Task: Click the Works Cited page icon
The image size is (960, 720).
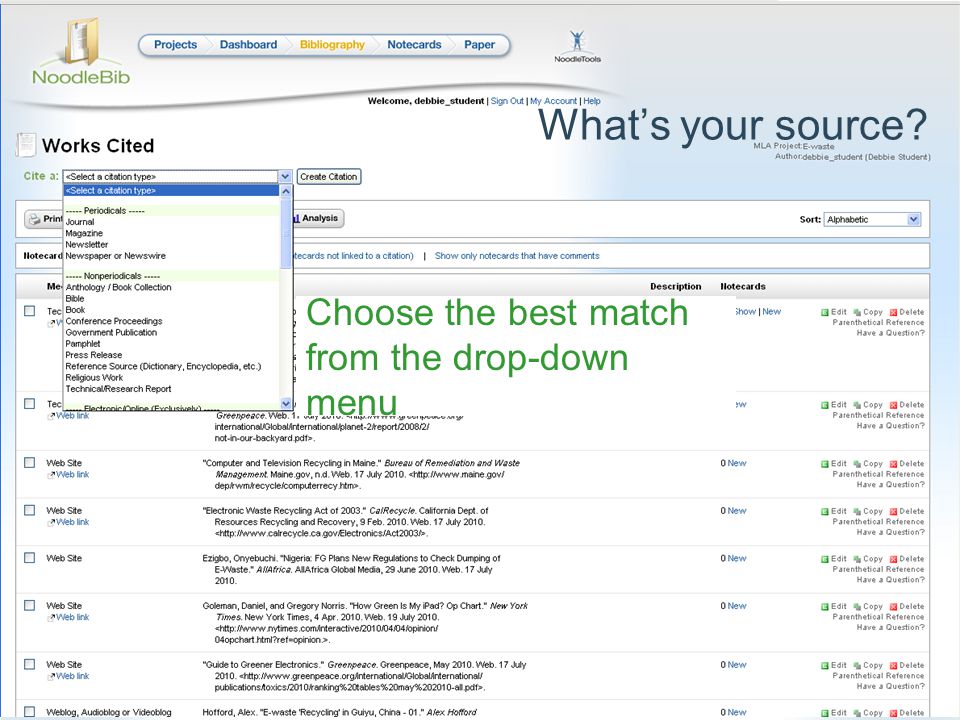Action: click(26, 145)
